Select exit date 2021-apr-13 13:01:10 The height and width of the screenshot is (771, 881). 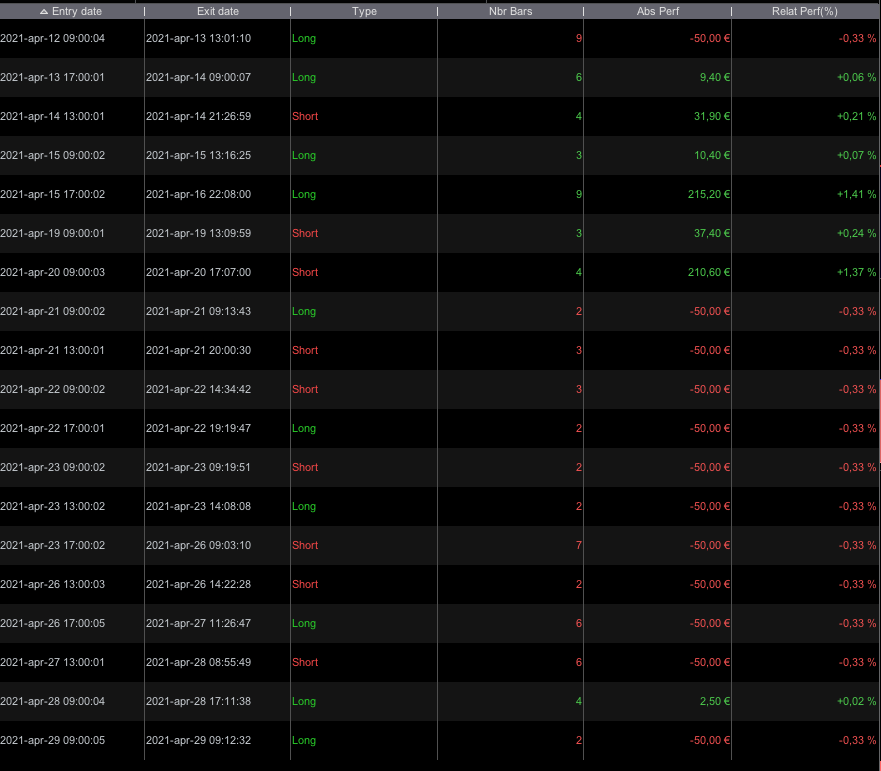pos(198,38)
